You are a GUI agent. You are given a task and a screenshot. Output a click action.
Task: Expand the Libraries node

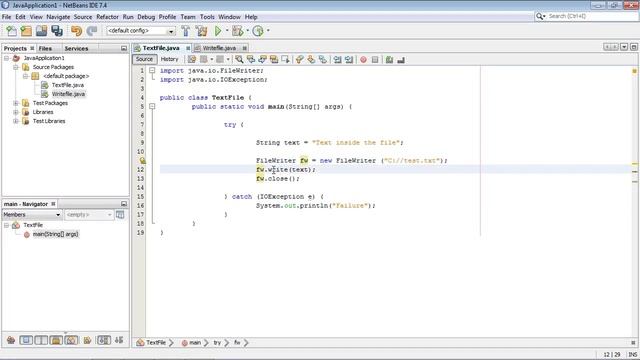pyautogui.click(x=16, y=112)
